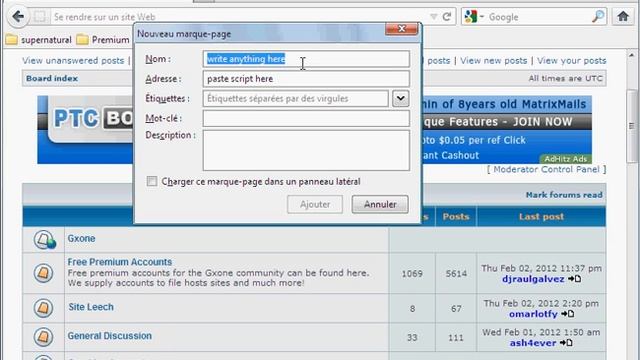
Task: Open the Site Leech forum
Action: click(x=91, y=307)
